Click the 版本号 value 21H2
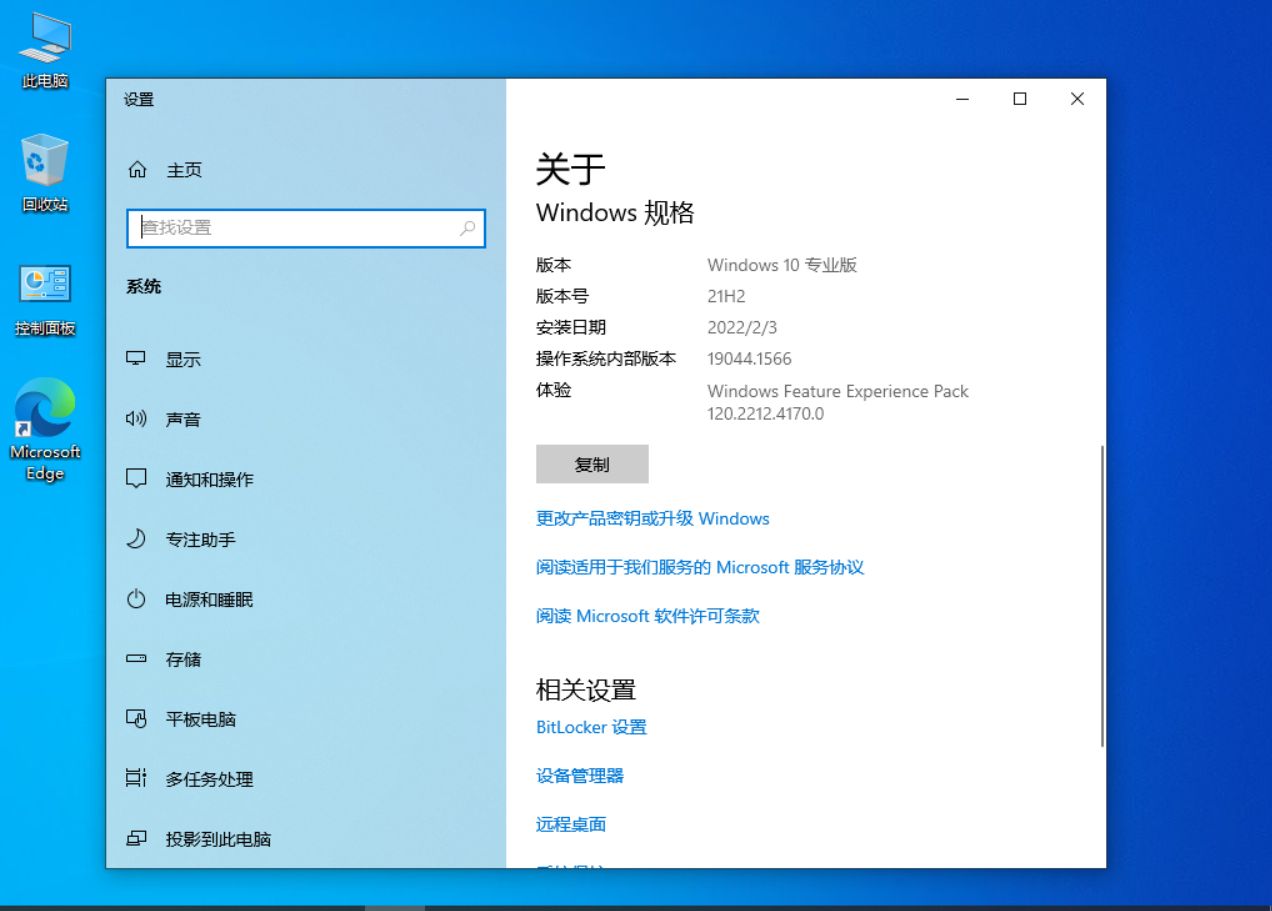This screenshot has height=911, width=1272. (x=726, y=296)
